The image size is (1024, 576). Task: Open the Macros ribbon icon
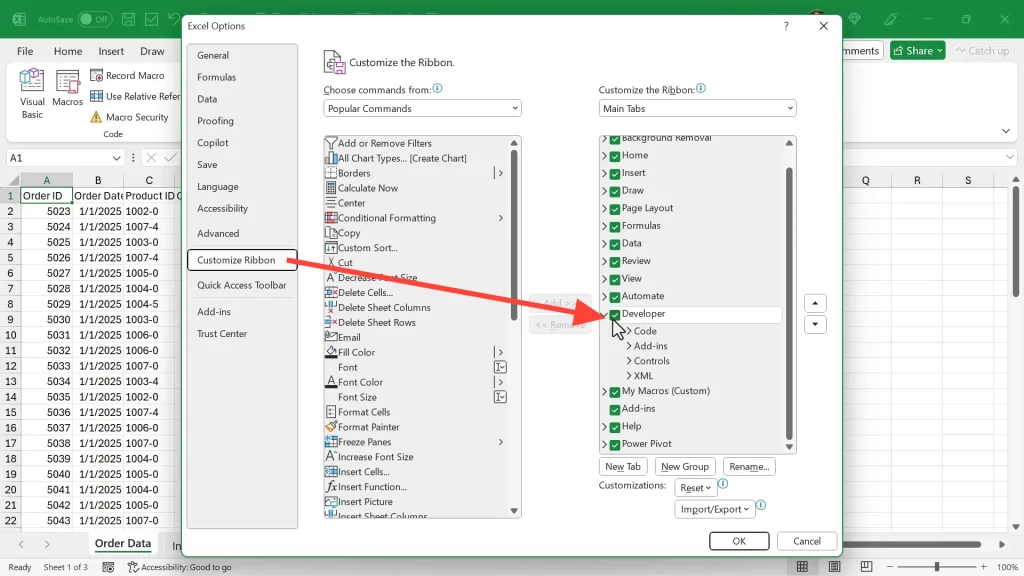click(x=68, y=83)
